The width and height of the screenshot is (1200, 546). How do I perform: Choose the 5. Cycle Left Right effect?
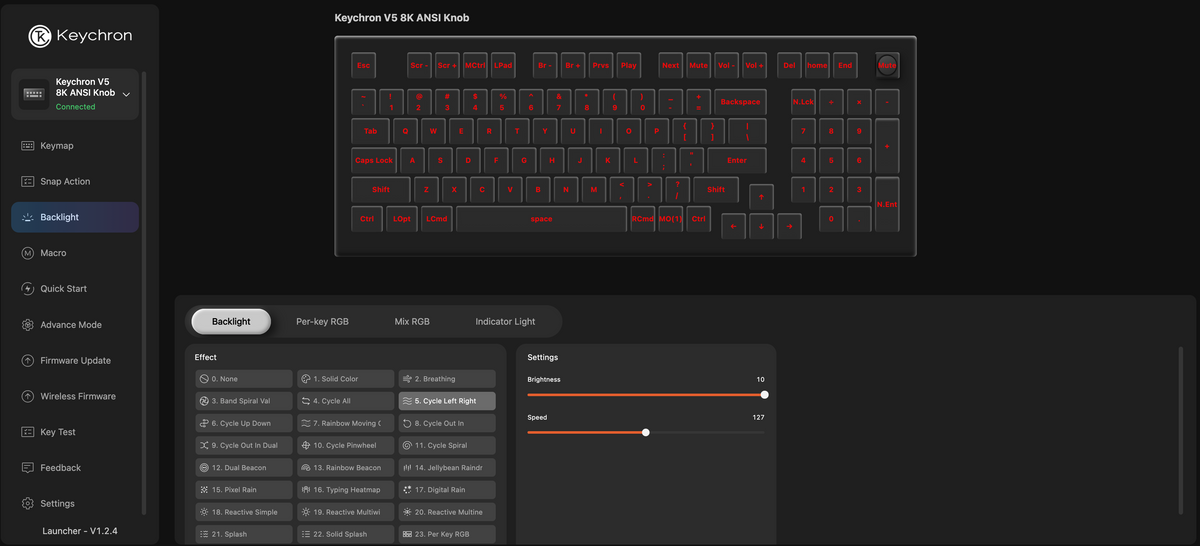[x=447, y=401]
